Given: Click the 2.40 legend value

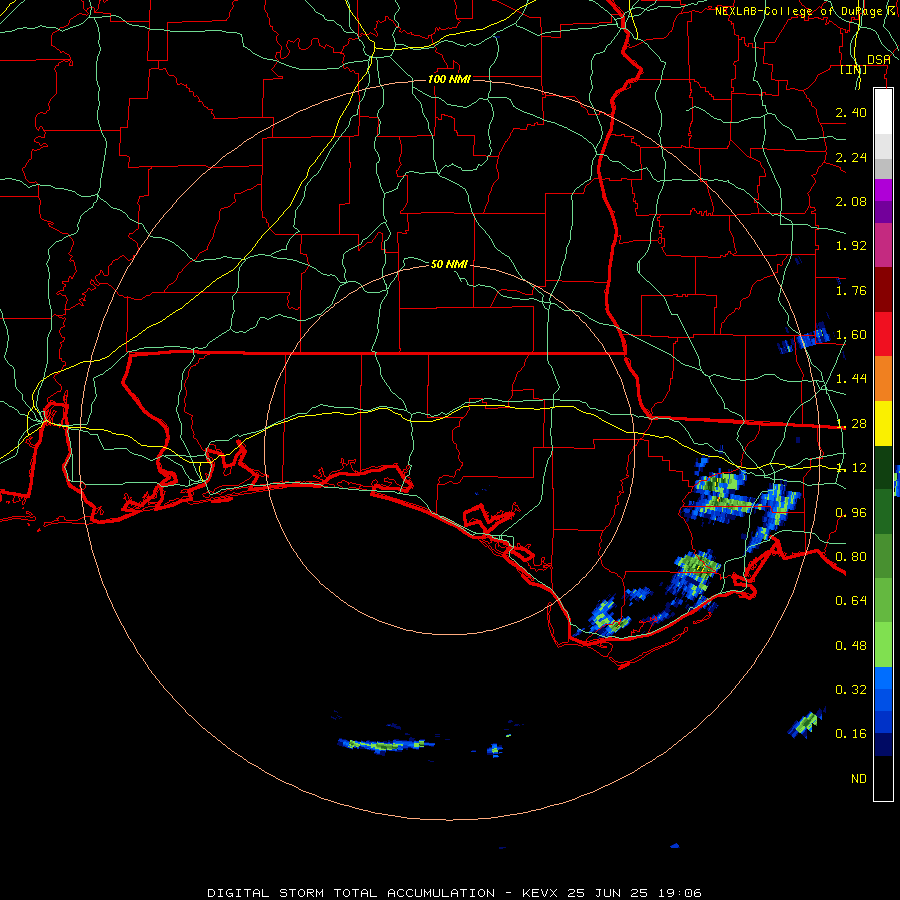Looking at the screenshot, I should point(851,112).
